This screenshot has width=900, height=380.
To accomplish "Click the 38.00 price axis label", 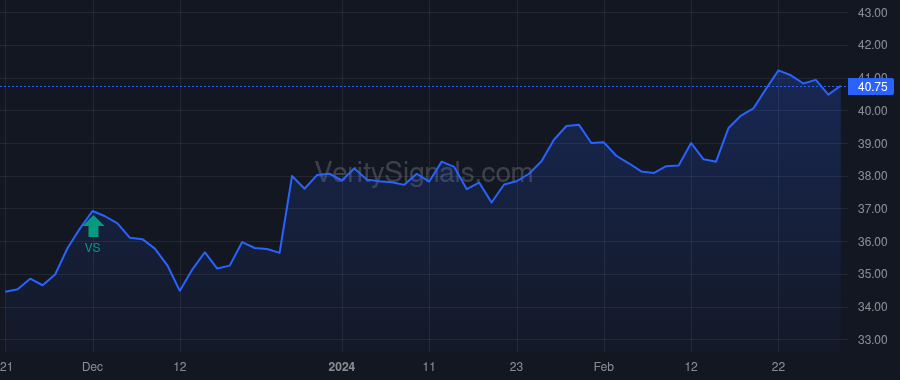I will [872, 176].
